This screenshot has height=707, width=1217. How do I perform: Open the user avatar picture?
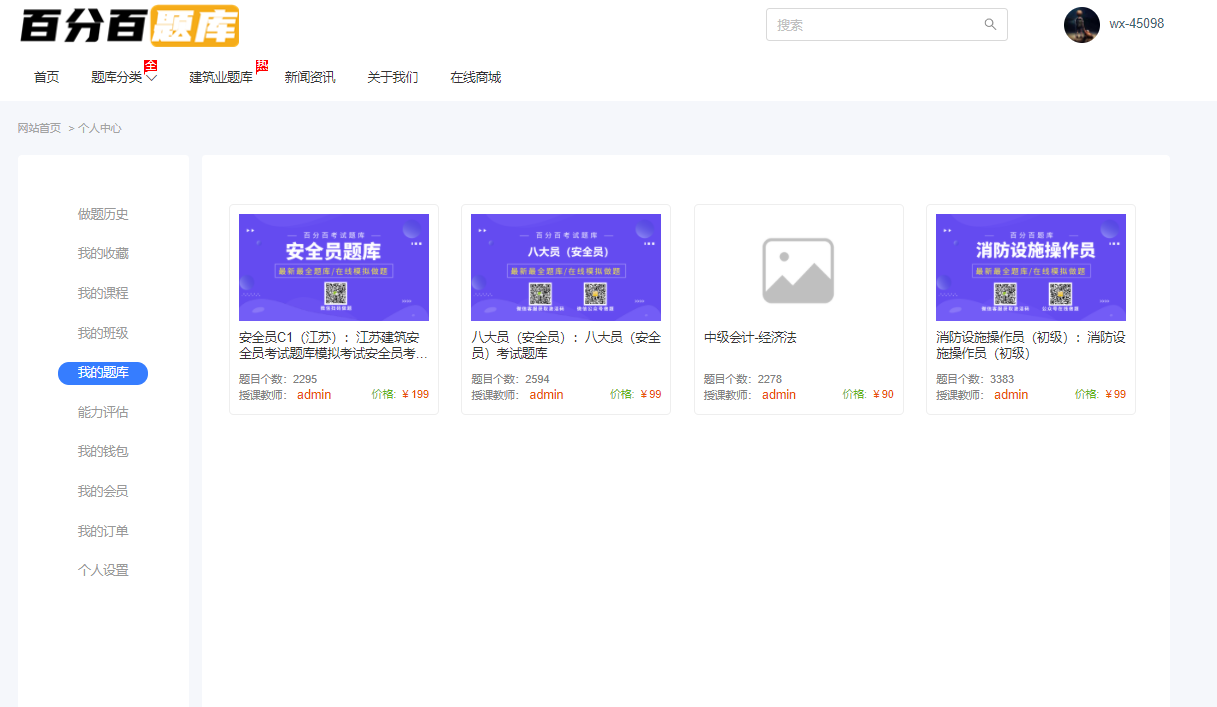coord(1082,25)
